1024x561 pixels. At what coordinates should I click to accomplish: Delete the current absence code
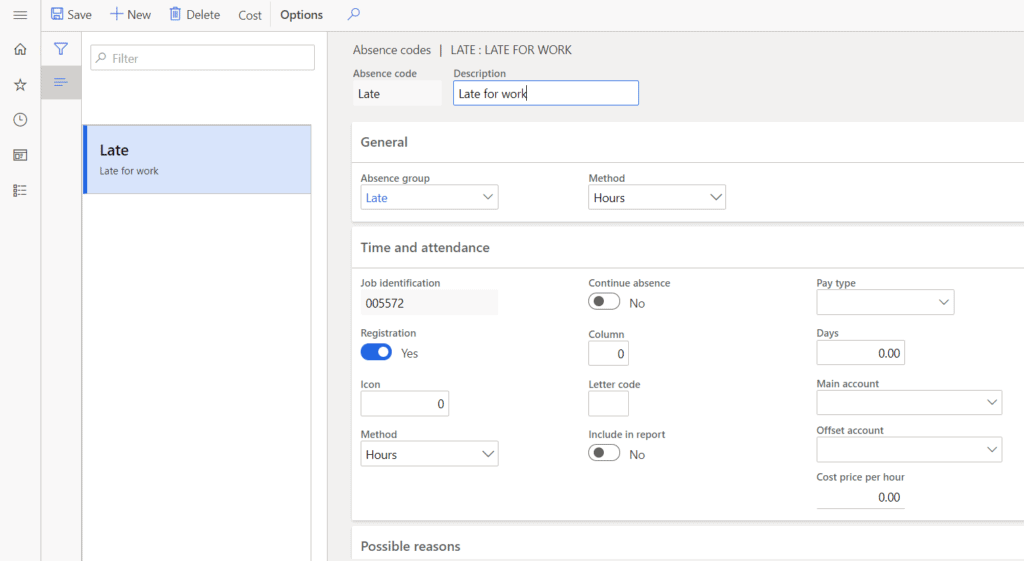[195, 14]
